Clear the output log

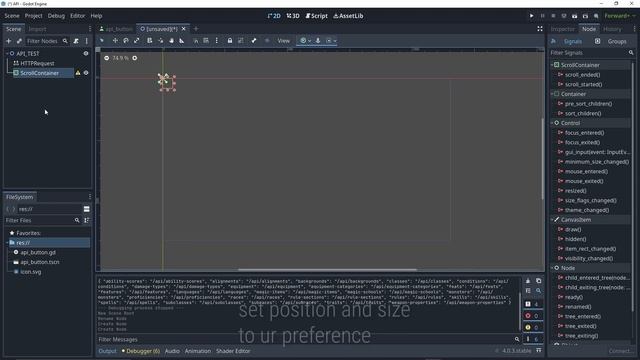point(528,281)
